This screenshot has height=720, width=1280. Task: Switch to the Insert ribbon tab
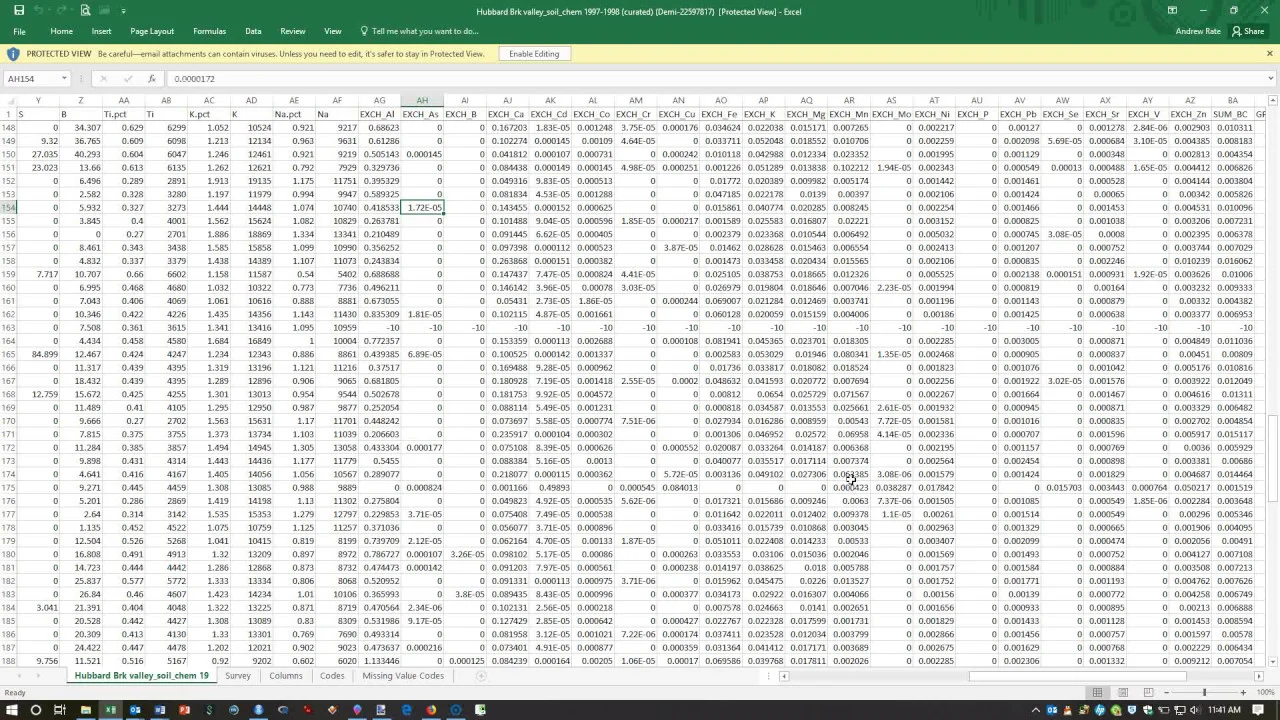click(101, 31)
